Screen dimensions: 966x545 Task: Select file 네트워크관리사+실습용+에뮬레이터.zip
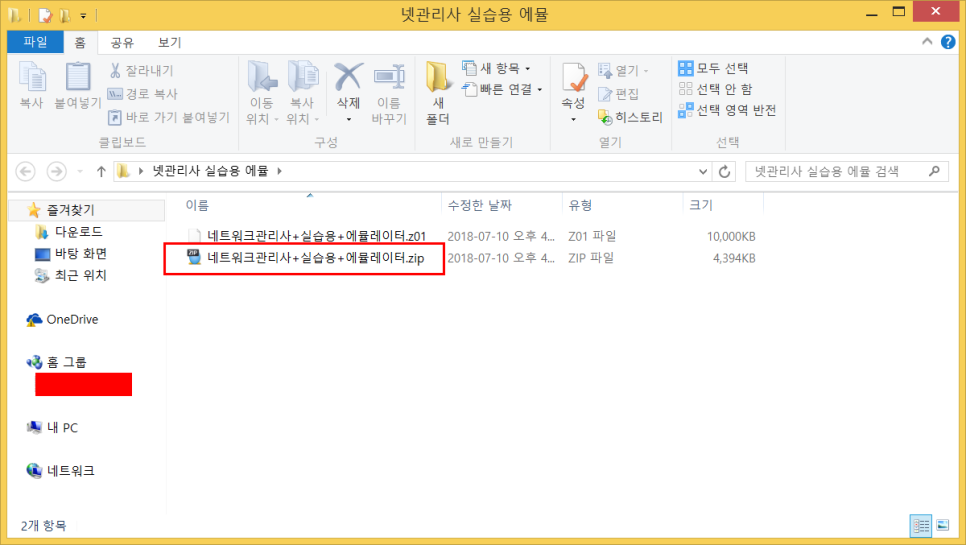tap(315, 257)
